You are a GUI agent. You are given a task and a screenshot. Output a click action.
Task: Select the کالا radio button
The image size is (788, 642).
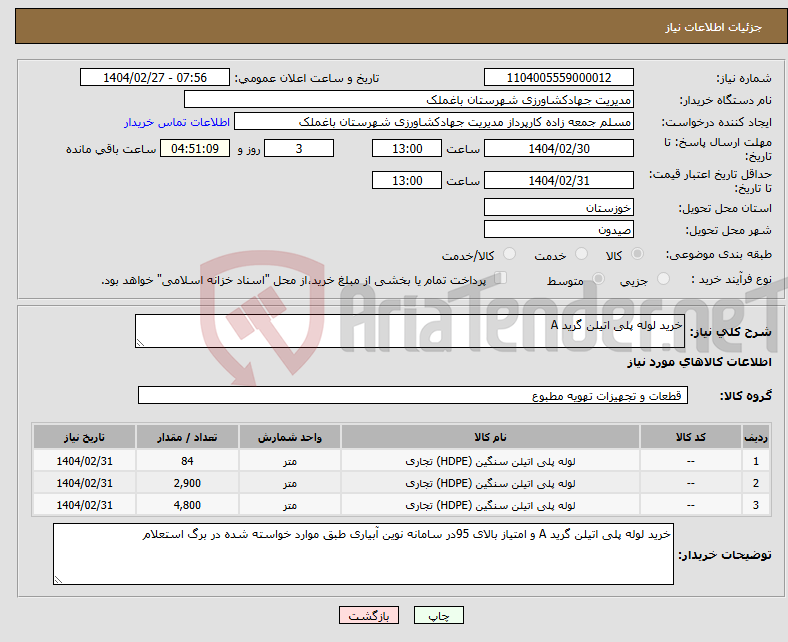(637, 254)
